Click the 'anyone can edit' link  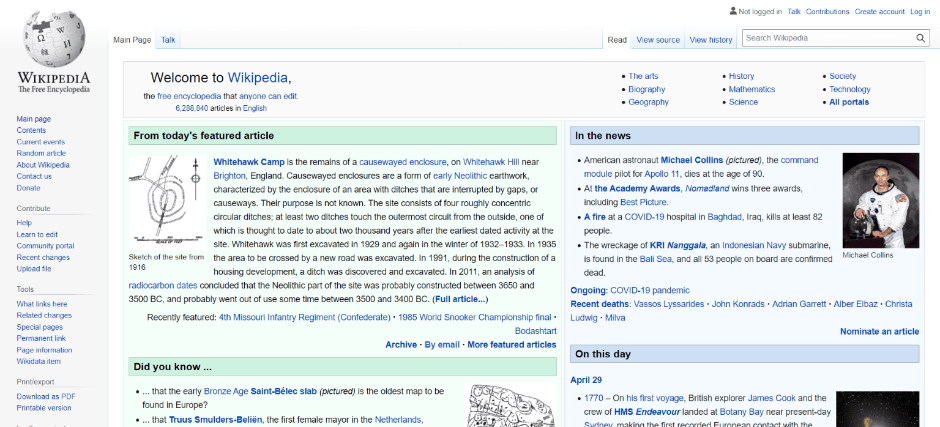269,96
